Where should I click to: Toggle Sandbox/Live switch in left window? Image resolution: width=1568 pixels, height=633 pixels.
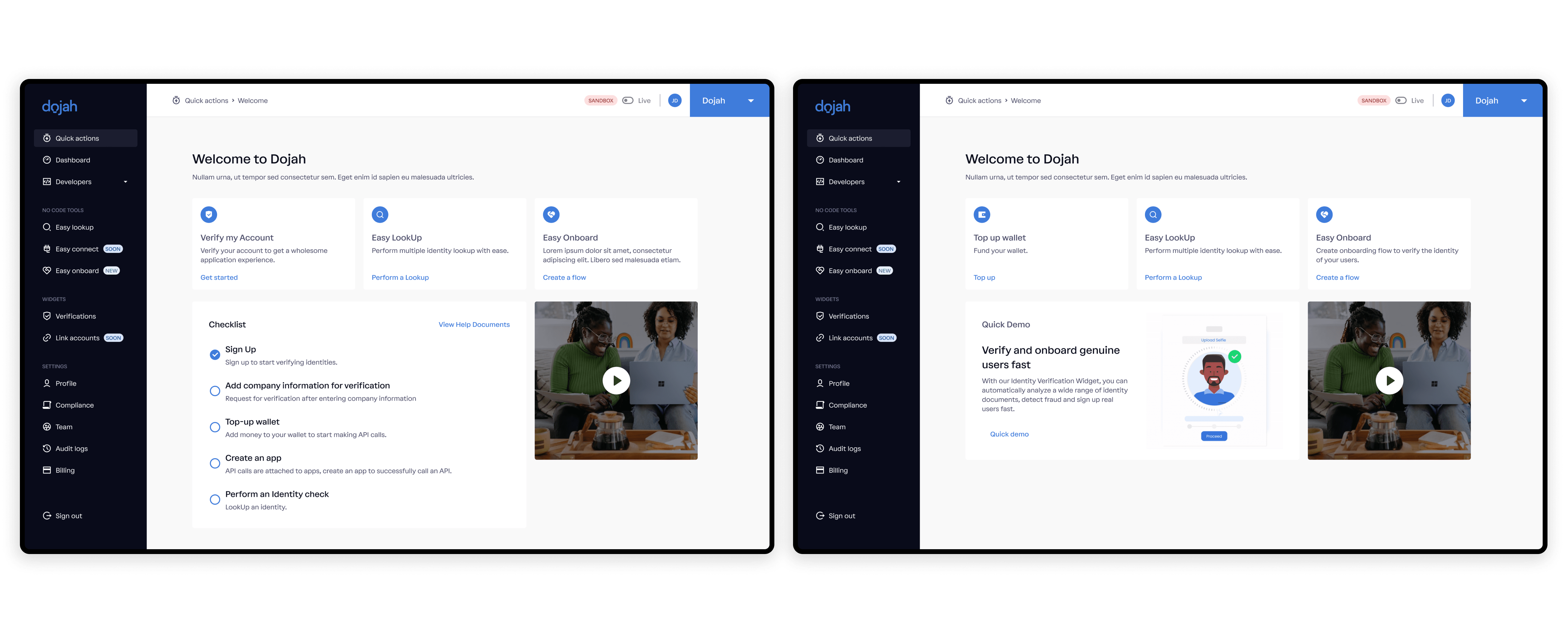pyautogui.click(x=628, y=100)
